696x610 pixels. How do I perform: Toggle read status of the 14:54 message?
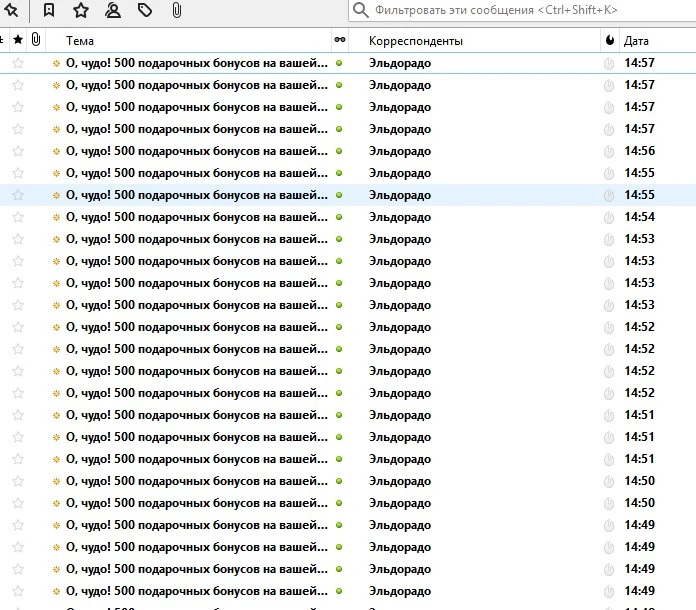(339, 217)
